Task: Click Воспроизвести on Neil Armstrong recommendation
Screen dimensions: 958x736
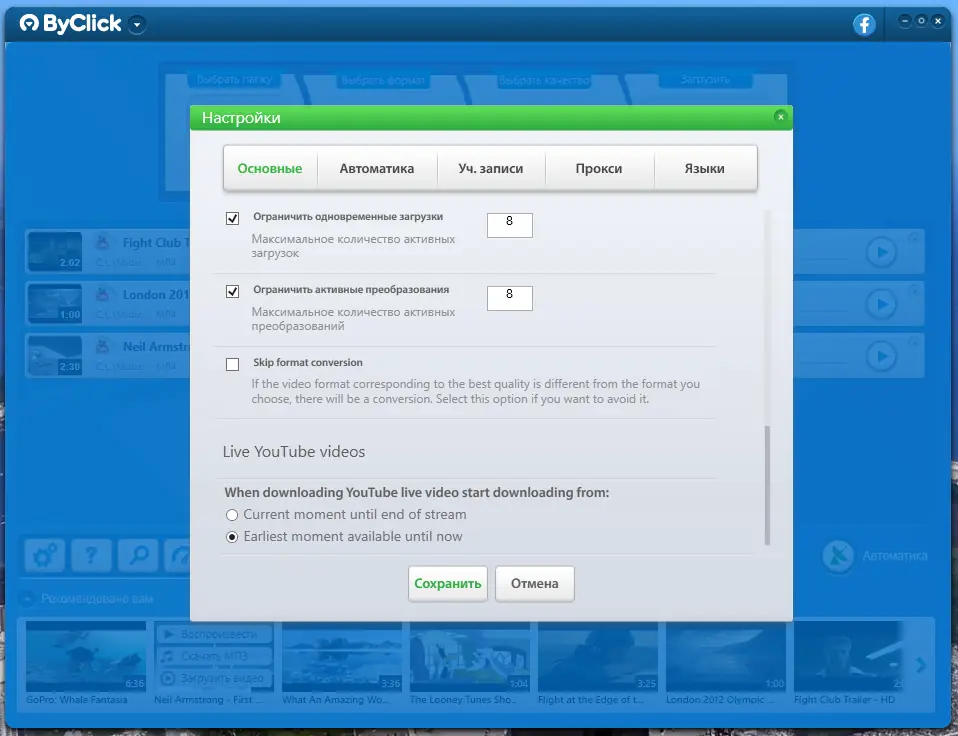Action: pyautogui.click(x=214, y=634)
